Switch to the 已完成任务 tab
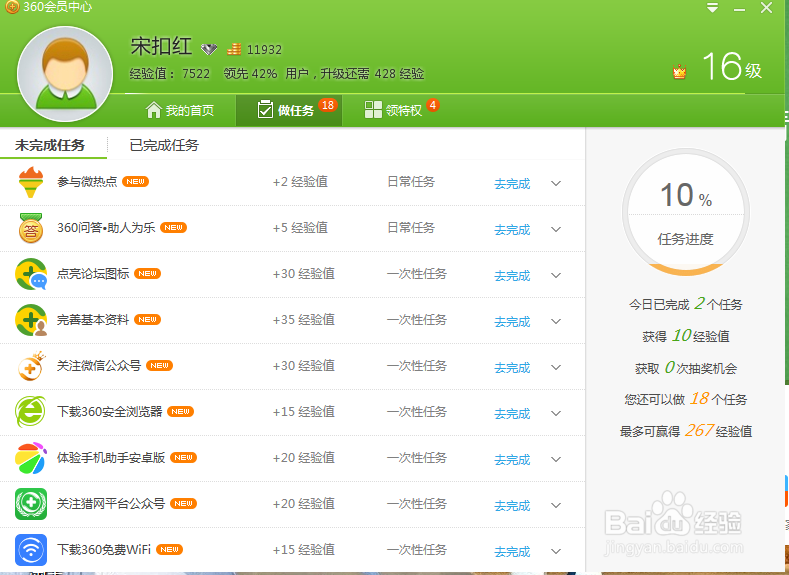Viewport: 789px width, 575px height. click(164, 145)
